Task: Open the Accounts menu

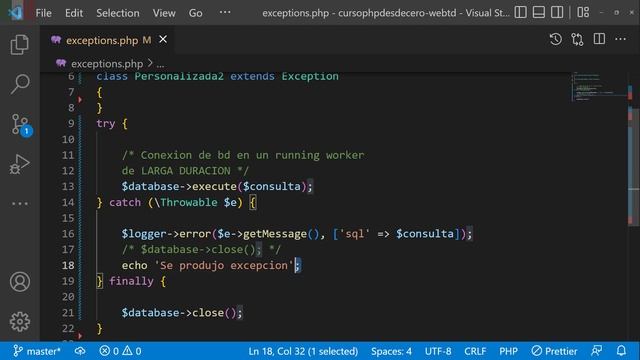Action: [20, 282]
